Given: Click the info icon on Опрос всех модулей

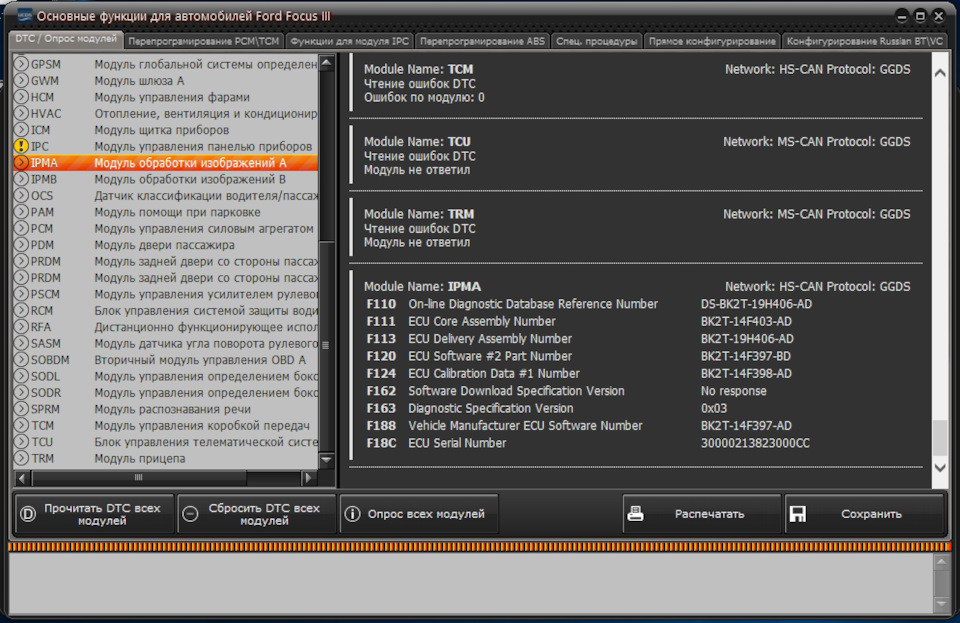Looking at the screenshot, I should click(x=352, y=514).
